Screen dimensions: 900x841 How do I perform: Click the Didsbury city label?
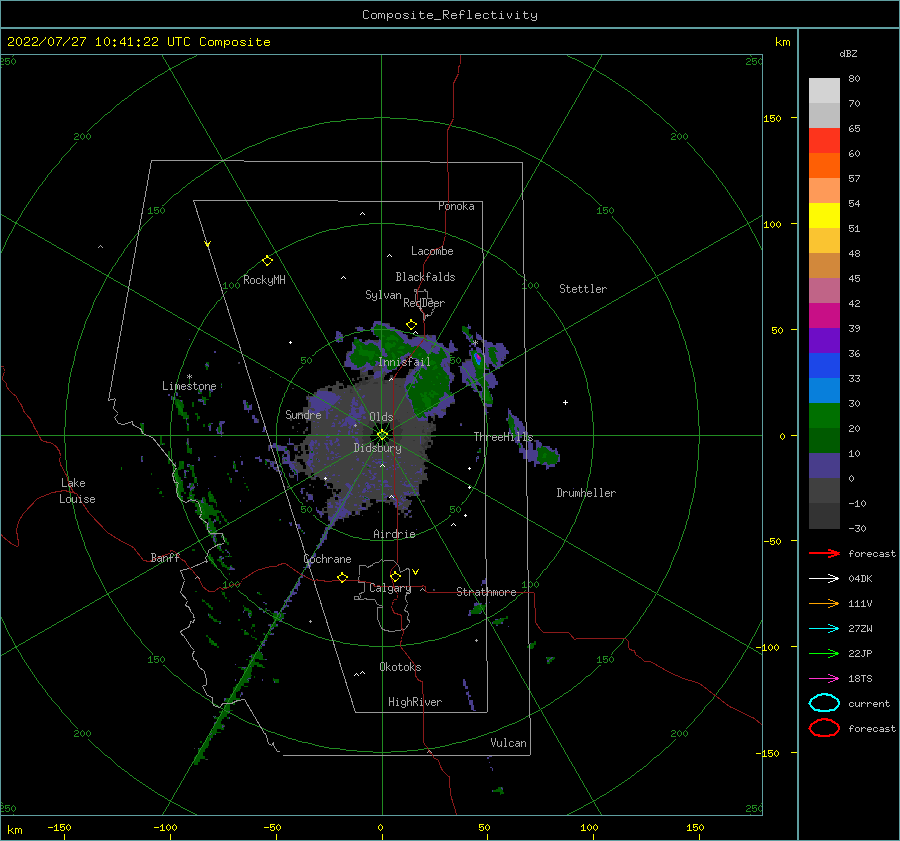pos(377,448)
